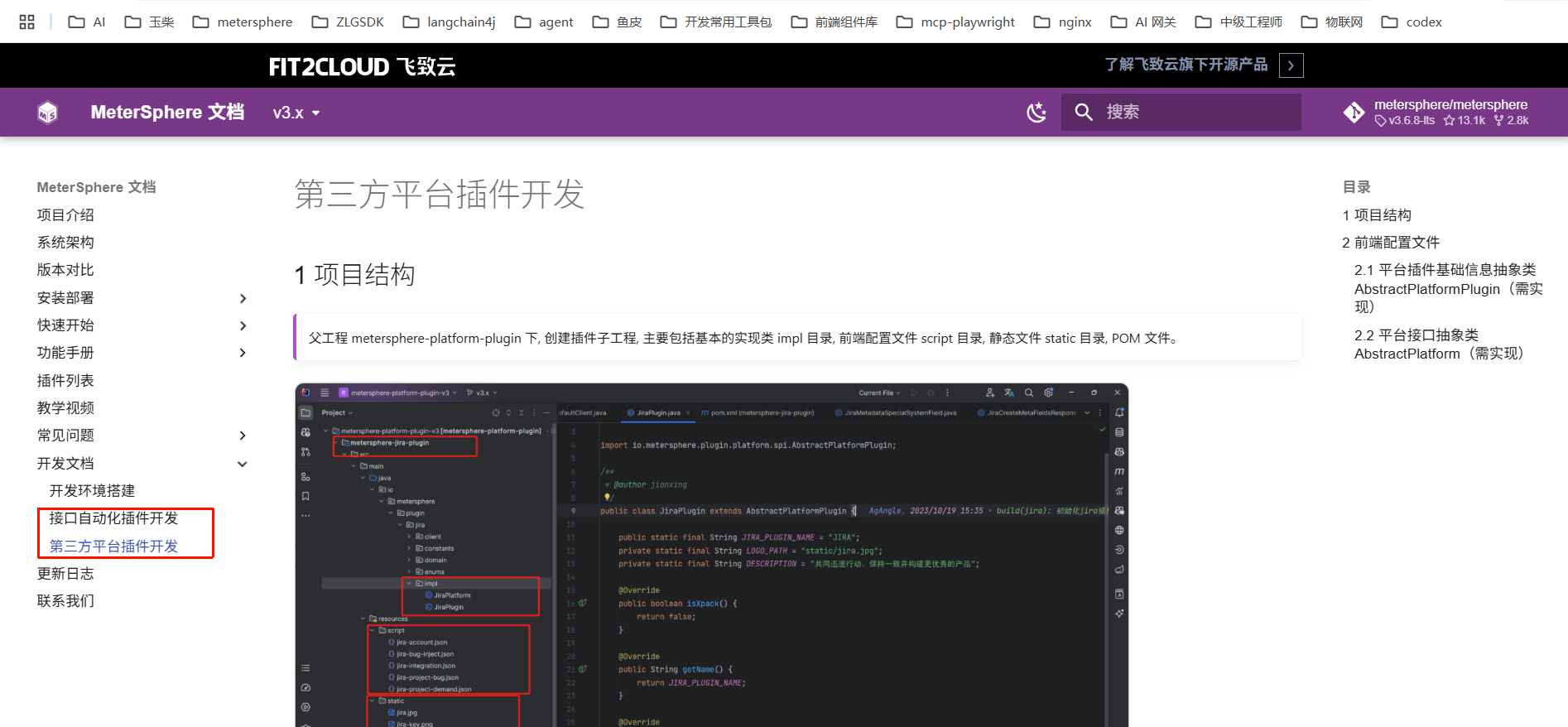Screen dimensions: 1568x727
Task: Click the arrow button beside 了解飞致云旗下开源产品
Action: 1291,65
